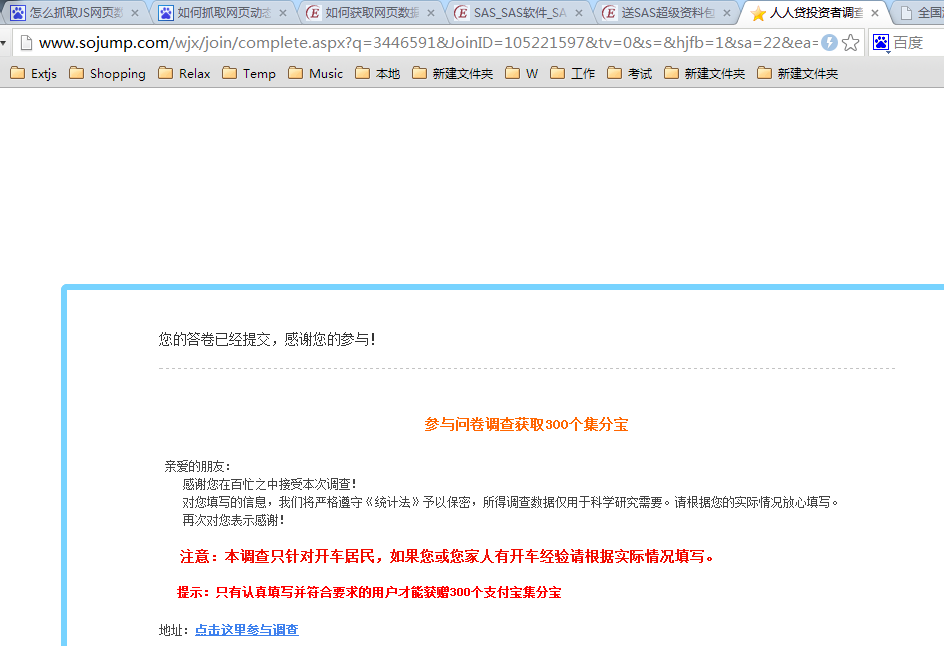Click the page icon in address bar
The width and height of the screenshot is (944, 646).
(x=26, y=43)
